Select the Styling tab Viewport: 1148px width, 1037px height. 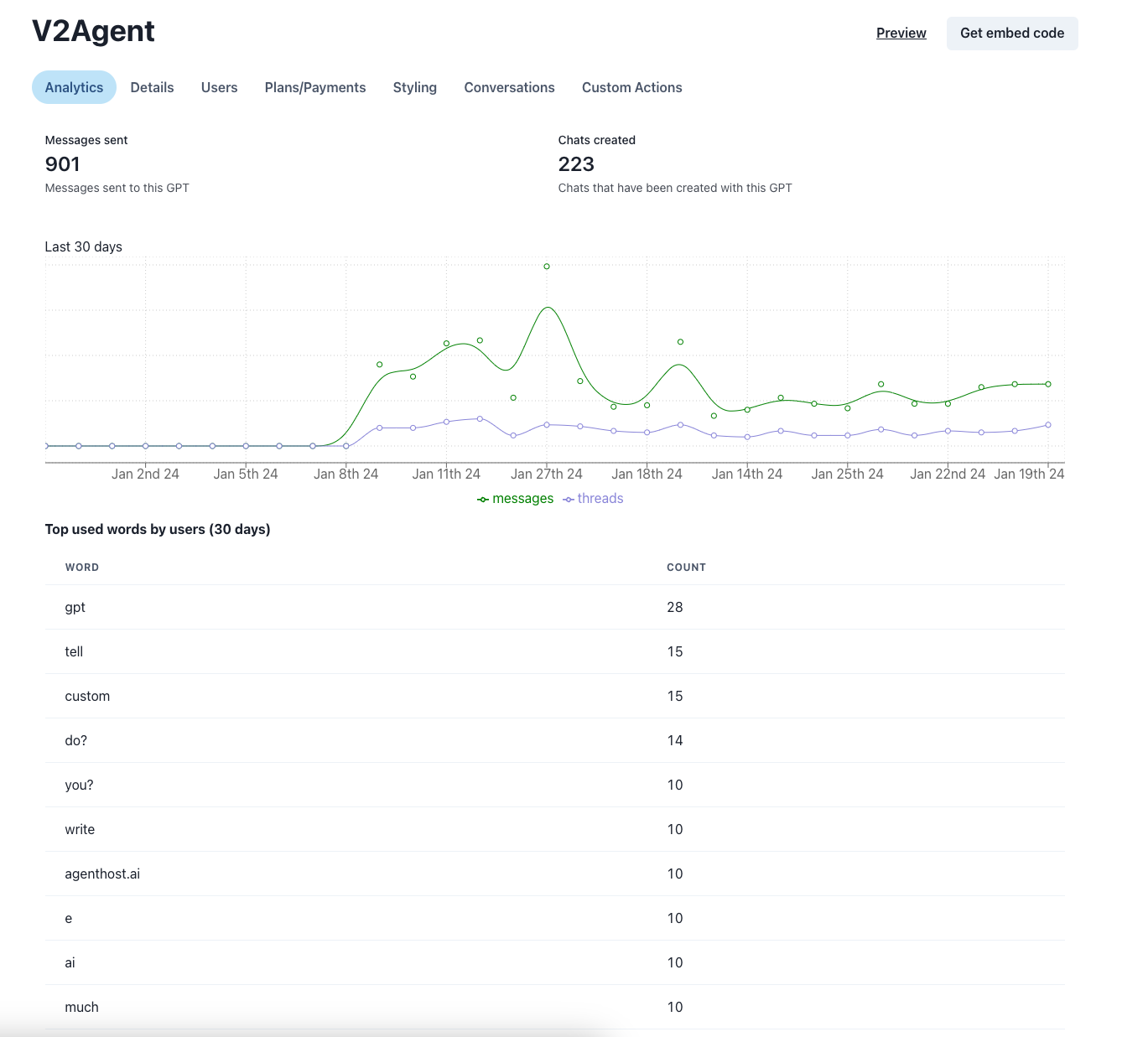pyautogui.click(x=415, y=87)
